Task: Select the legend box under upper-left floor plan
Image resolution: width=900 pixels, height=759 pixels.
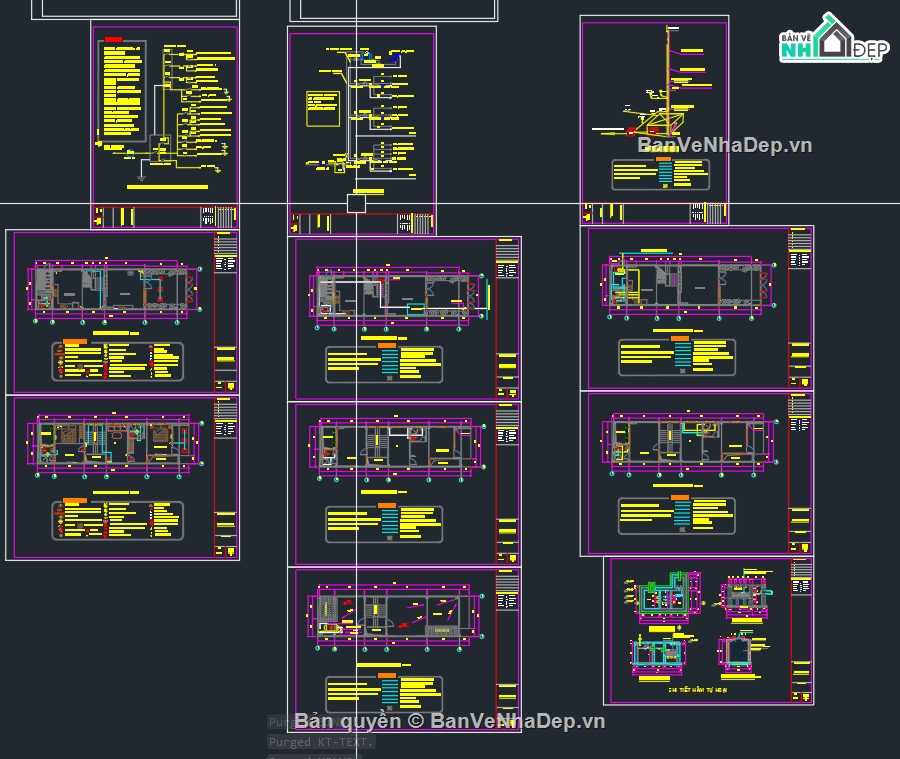Action: tap(118, 361)
